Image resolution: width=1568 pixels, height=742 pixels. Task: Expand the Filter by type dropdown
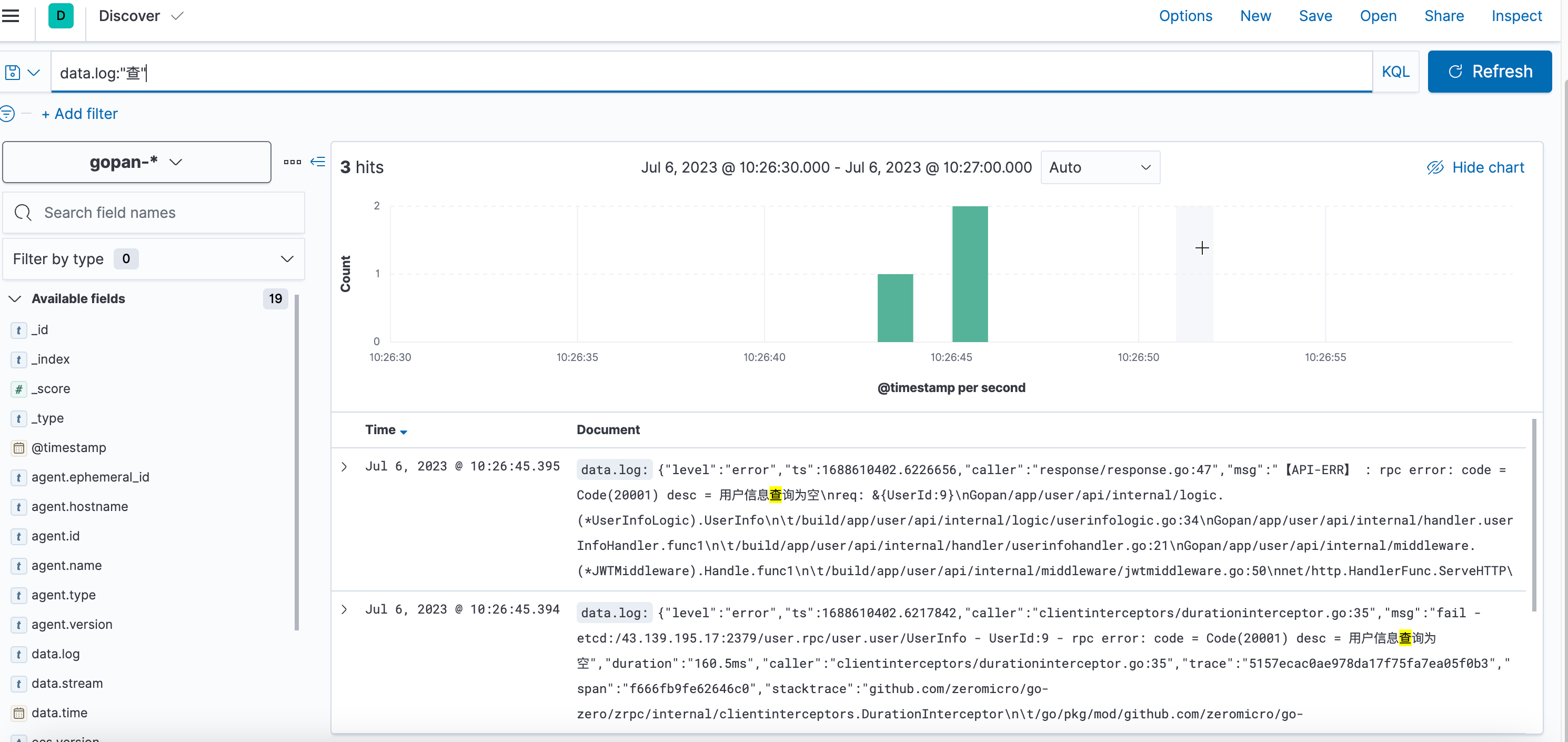154,259
